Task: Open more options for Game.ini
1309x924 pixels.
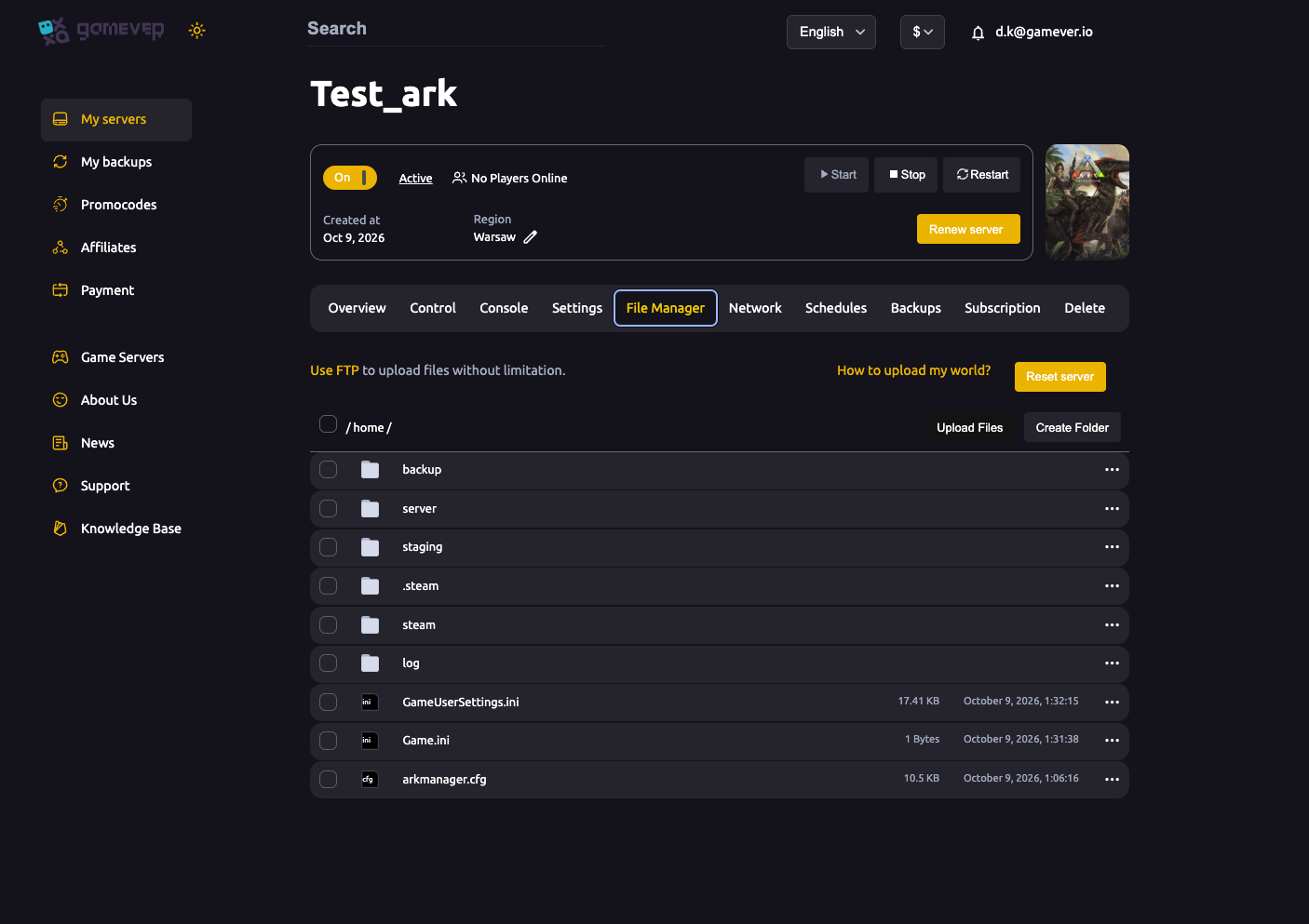Action: coord(1112,741)
